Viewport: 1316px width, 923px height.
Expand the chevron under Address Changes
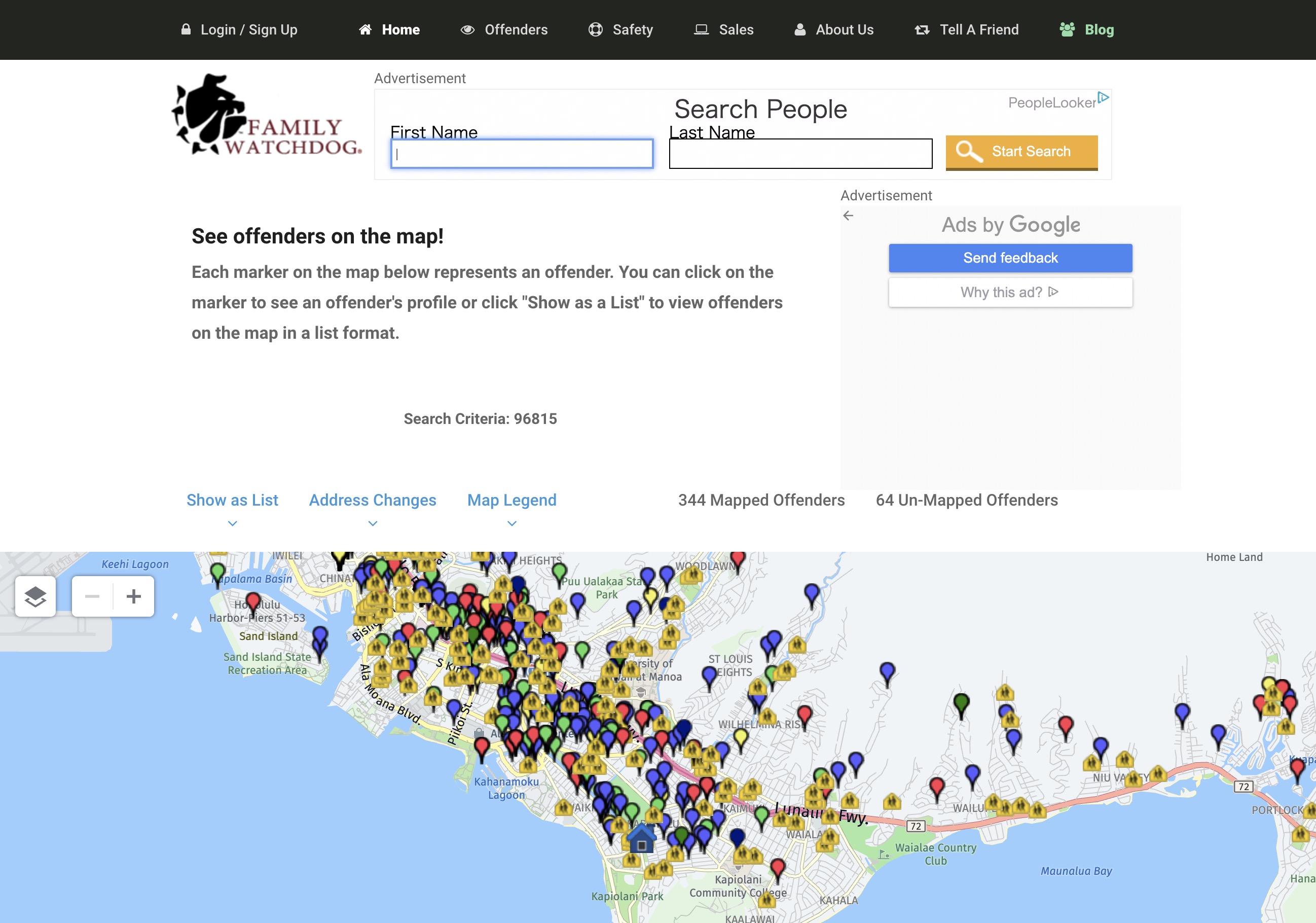(x=373, y=523)
